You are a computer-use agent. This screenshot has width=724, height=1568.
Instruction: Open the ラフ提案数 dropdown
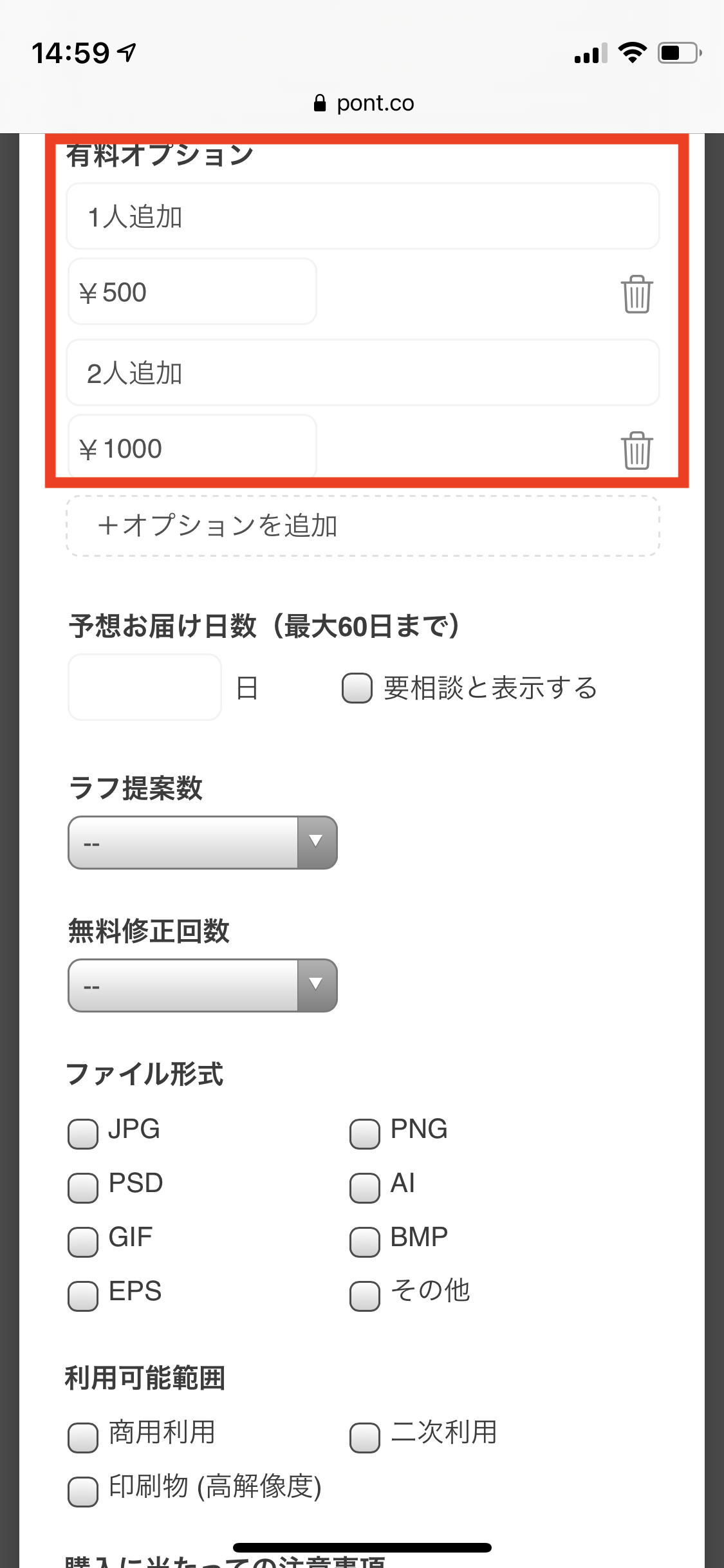click(x=203, y=843)
